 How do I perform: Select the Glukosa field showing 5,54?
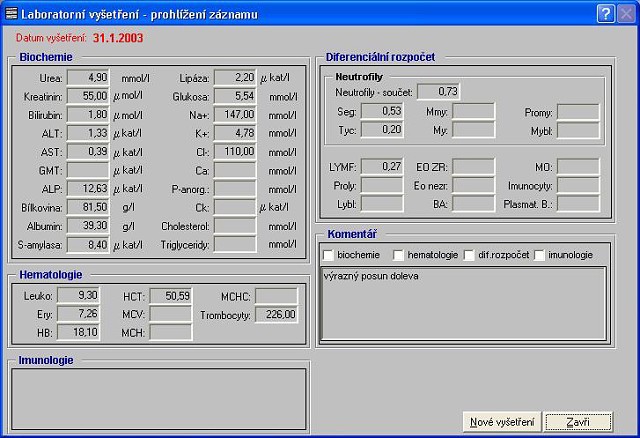point(235,96)
